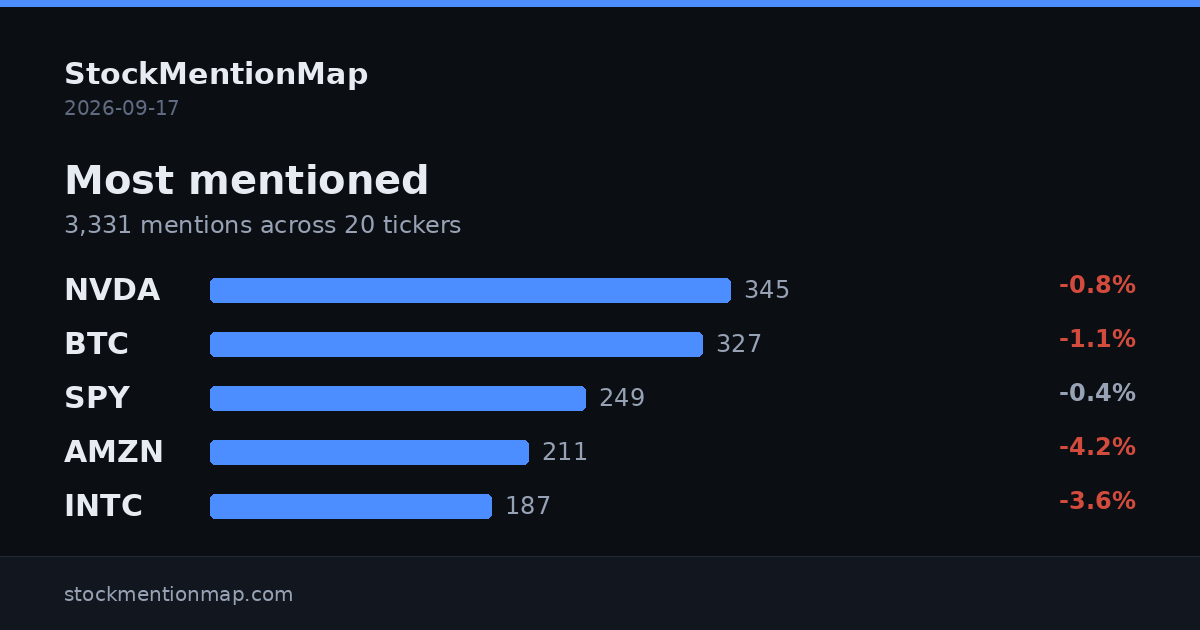Click the AMZN mentions bar
1200x630 pixels.
369,452
